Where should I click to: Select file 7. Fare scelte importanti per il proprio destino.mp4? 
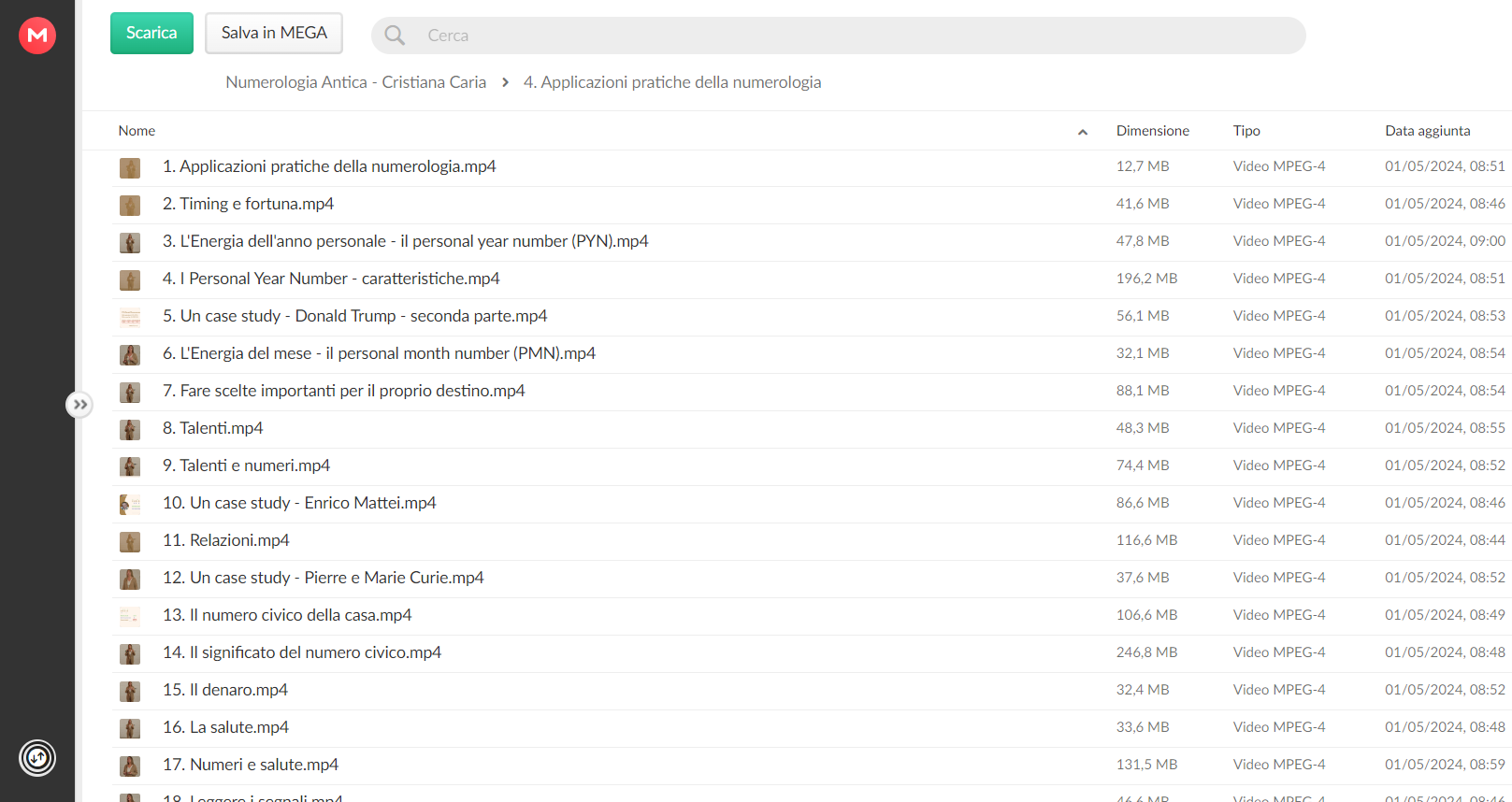(x=343, y=391)
